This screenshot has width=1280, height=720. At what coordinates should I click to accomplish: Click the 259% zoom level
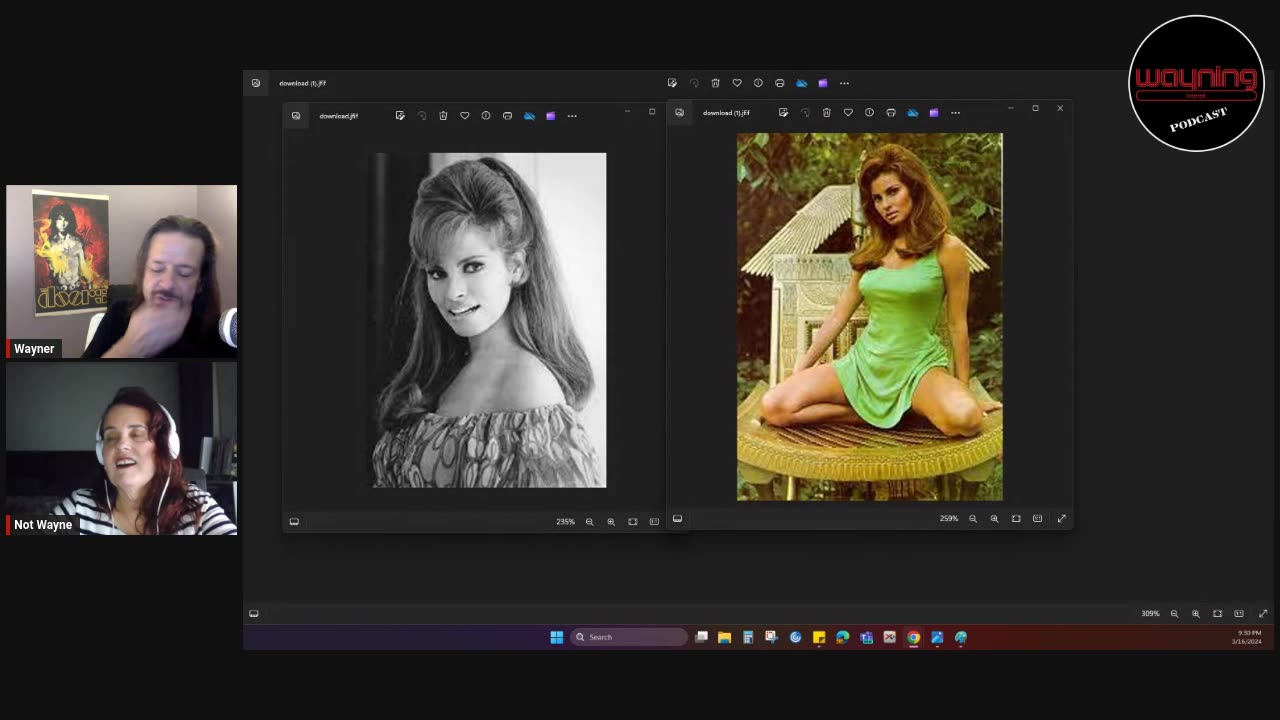pyautogui.click(x=949, y=519)
